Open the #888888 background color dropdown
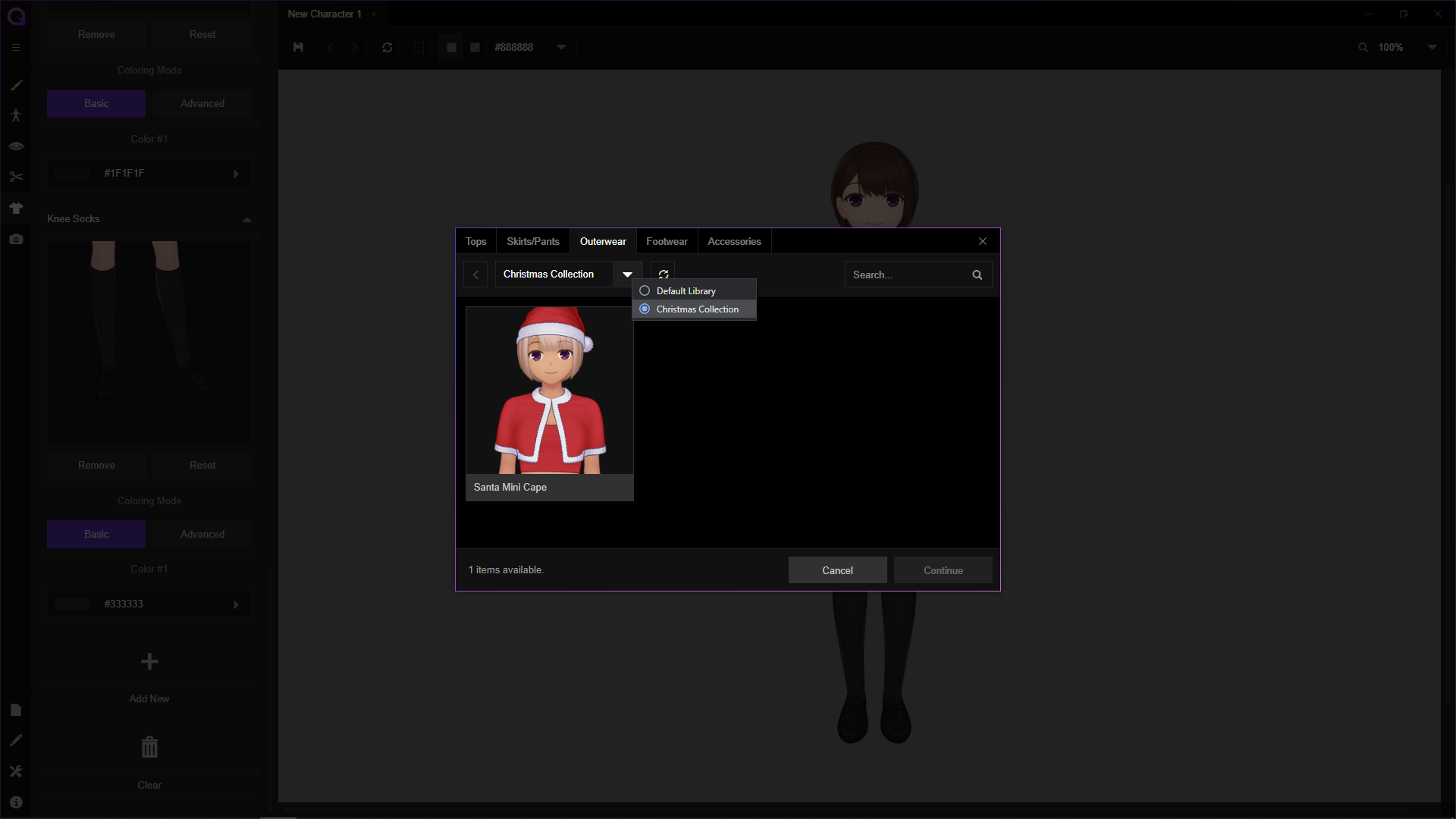This screenshot has width=1456, height=819. pyautogui.click(x=562, y=47)
